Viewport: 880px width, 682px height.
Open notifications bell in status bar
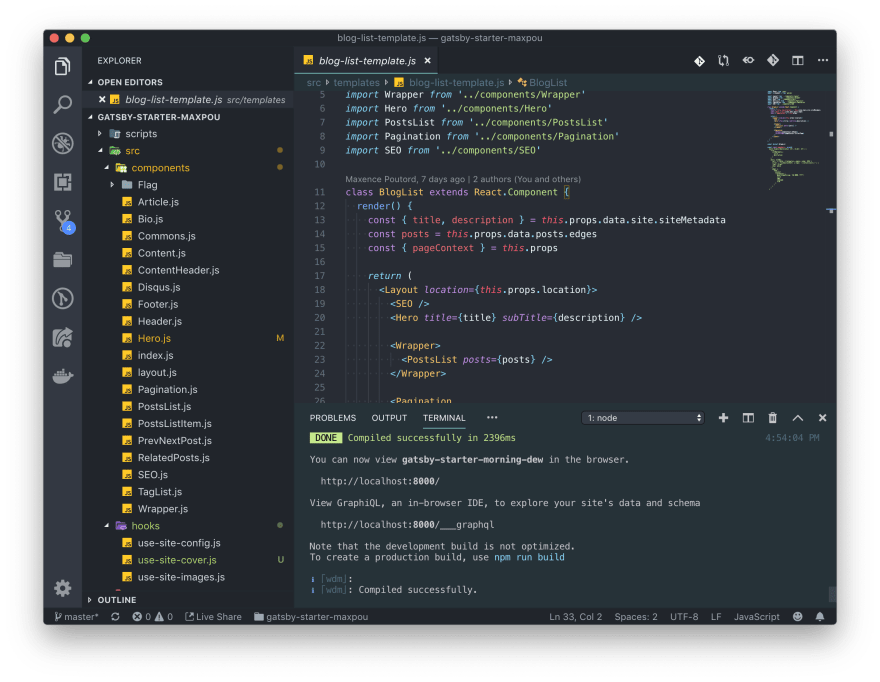click(820, 616)
